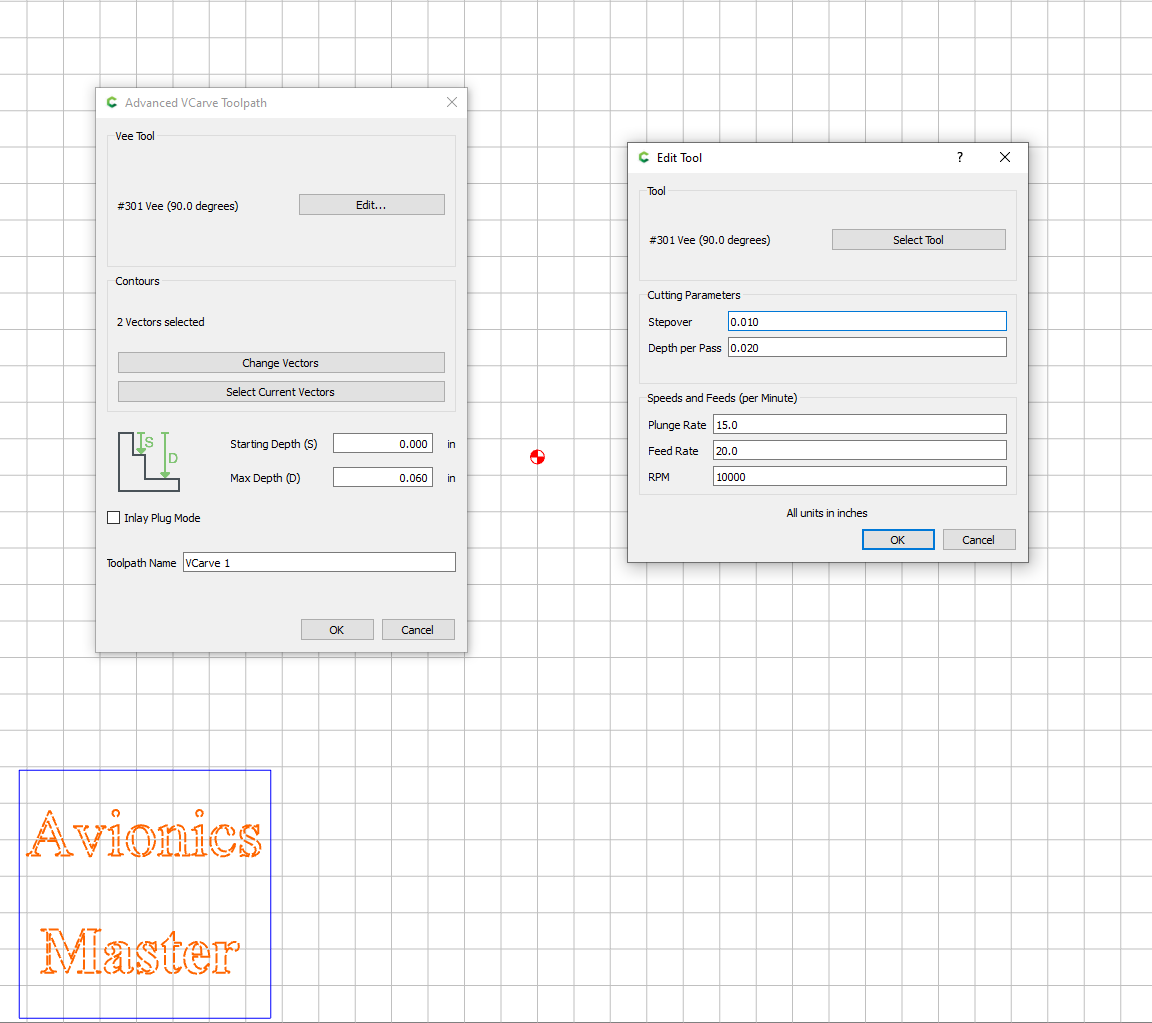
Task: Select the Master text vector
Action: (x=140, y=951)
